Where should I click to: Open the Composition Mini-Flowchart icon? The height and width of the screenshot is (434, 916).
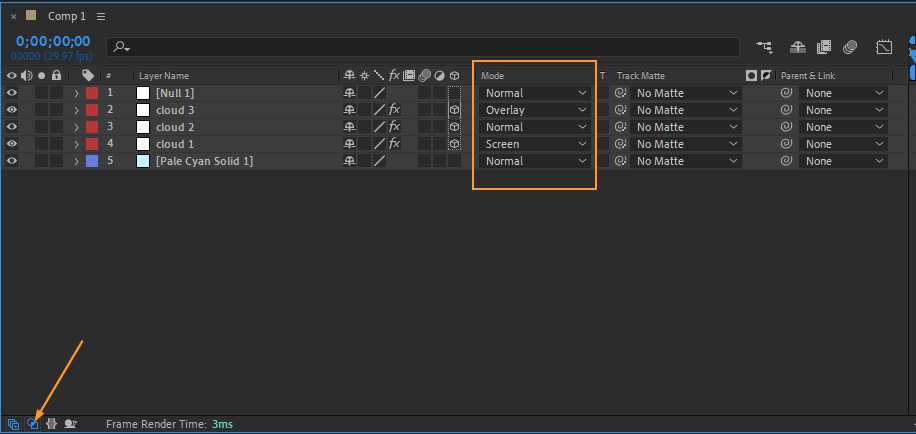[x=765, y=46]
